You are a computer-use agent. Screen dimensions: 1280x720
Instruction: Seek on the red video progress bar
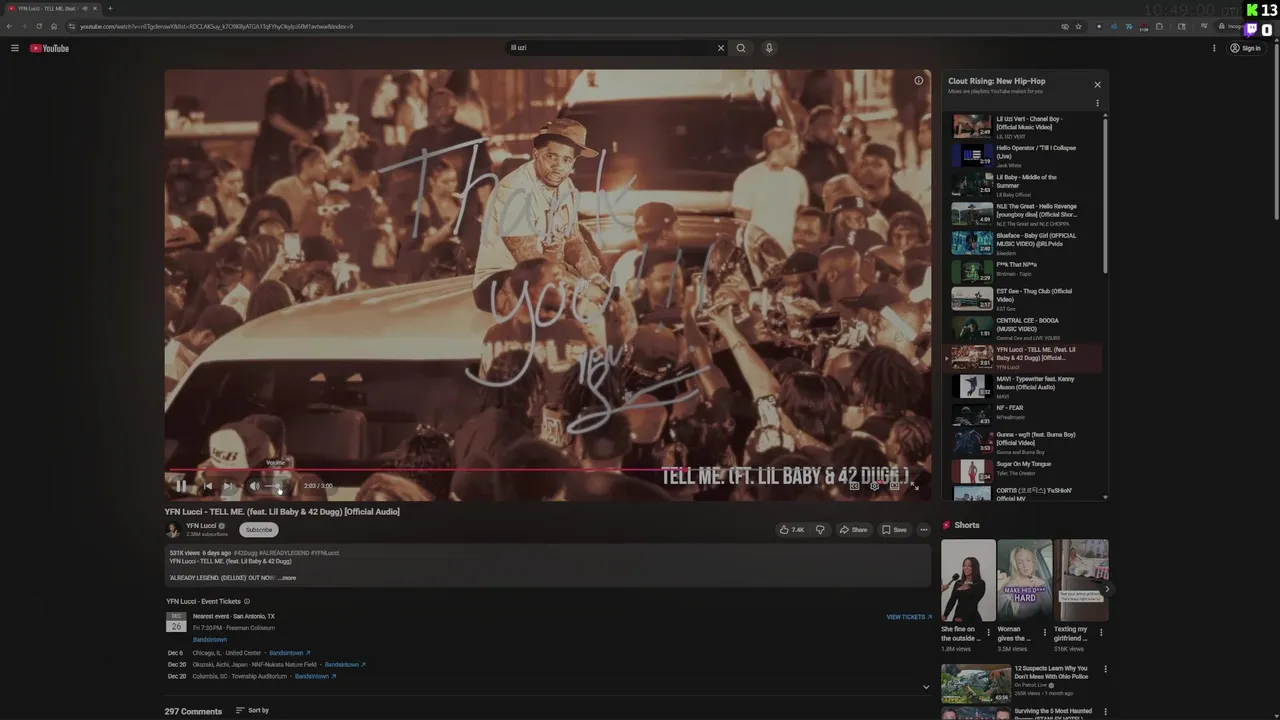[547, 469]
